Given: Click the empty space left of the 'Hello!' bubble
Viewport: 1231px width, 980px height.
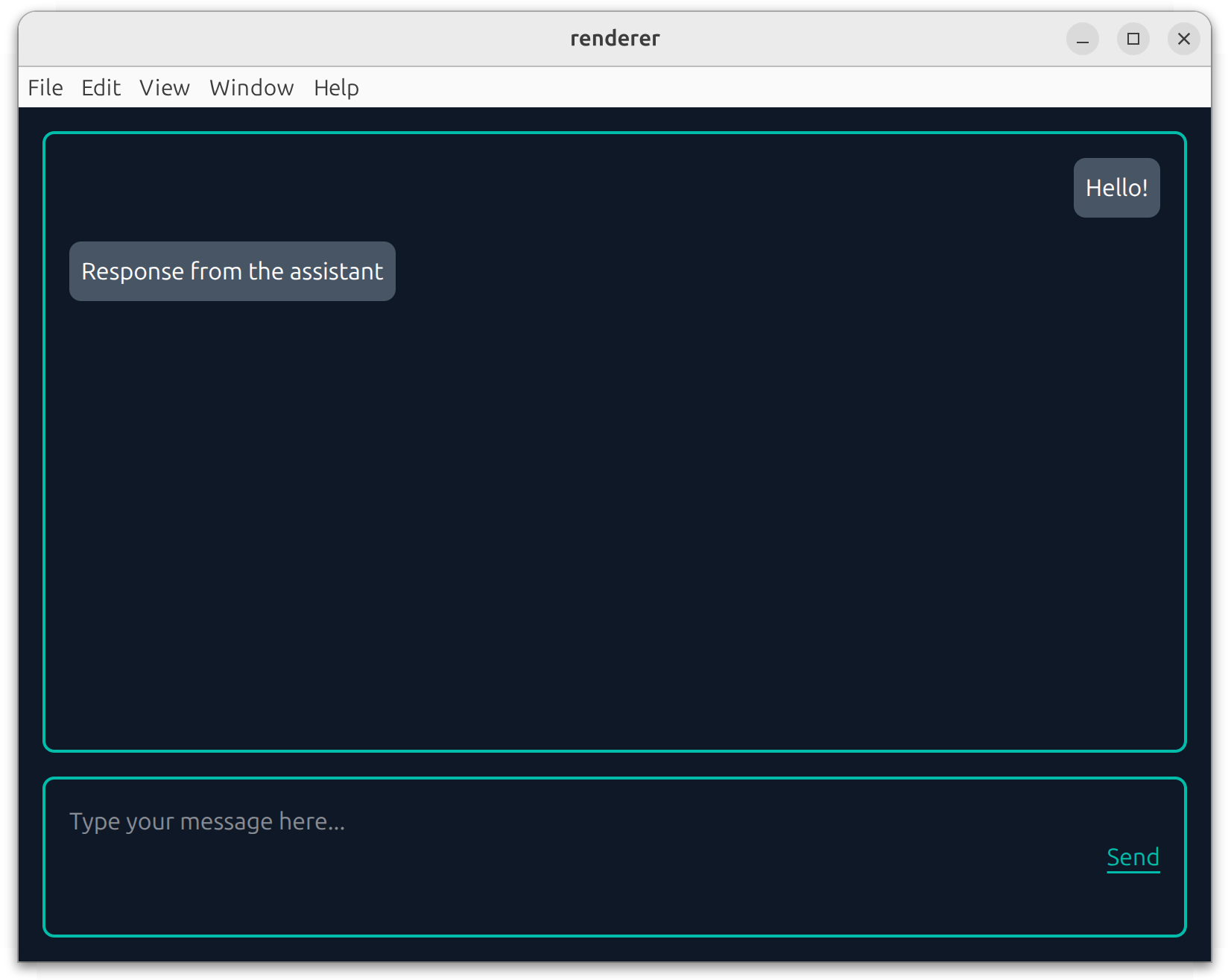Looking at the screenshot, I should (671, 188).
